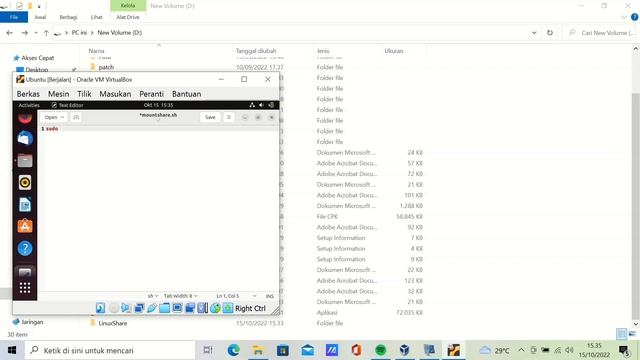Expand the Open dropdown in Text Editor
640x360 pixels.
[x=54, y=117]
